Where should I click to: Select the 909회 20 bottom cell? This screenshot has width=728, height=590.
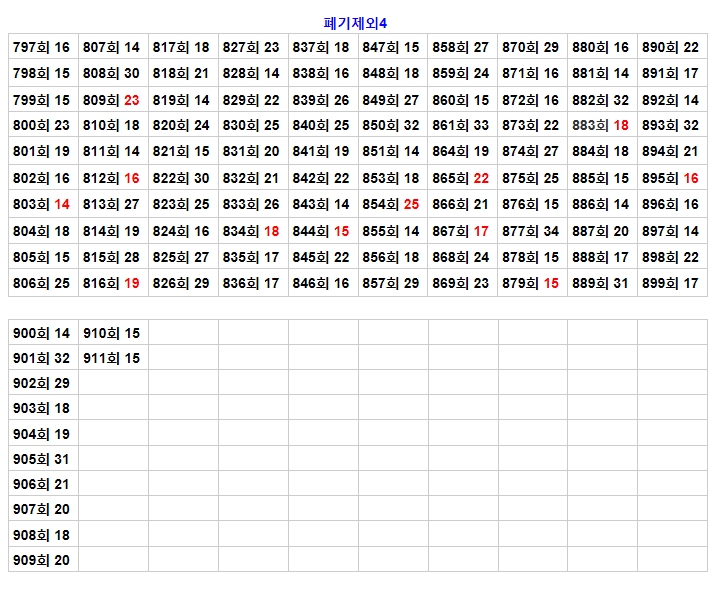click(x=42, y=560)
